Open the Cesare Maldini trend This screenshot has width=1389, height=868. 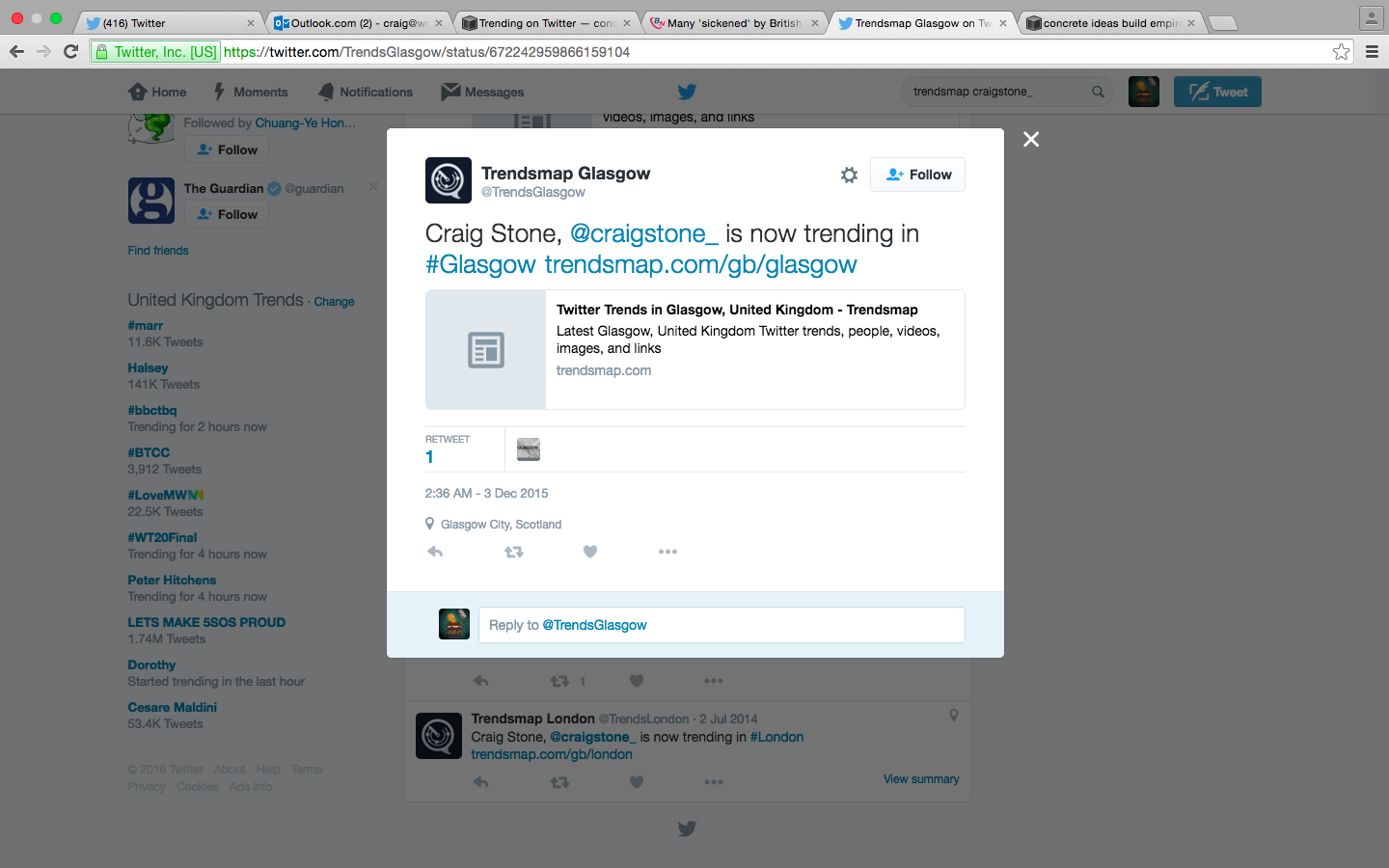(x=172, y=708)
